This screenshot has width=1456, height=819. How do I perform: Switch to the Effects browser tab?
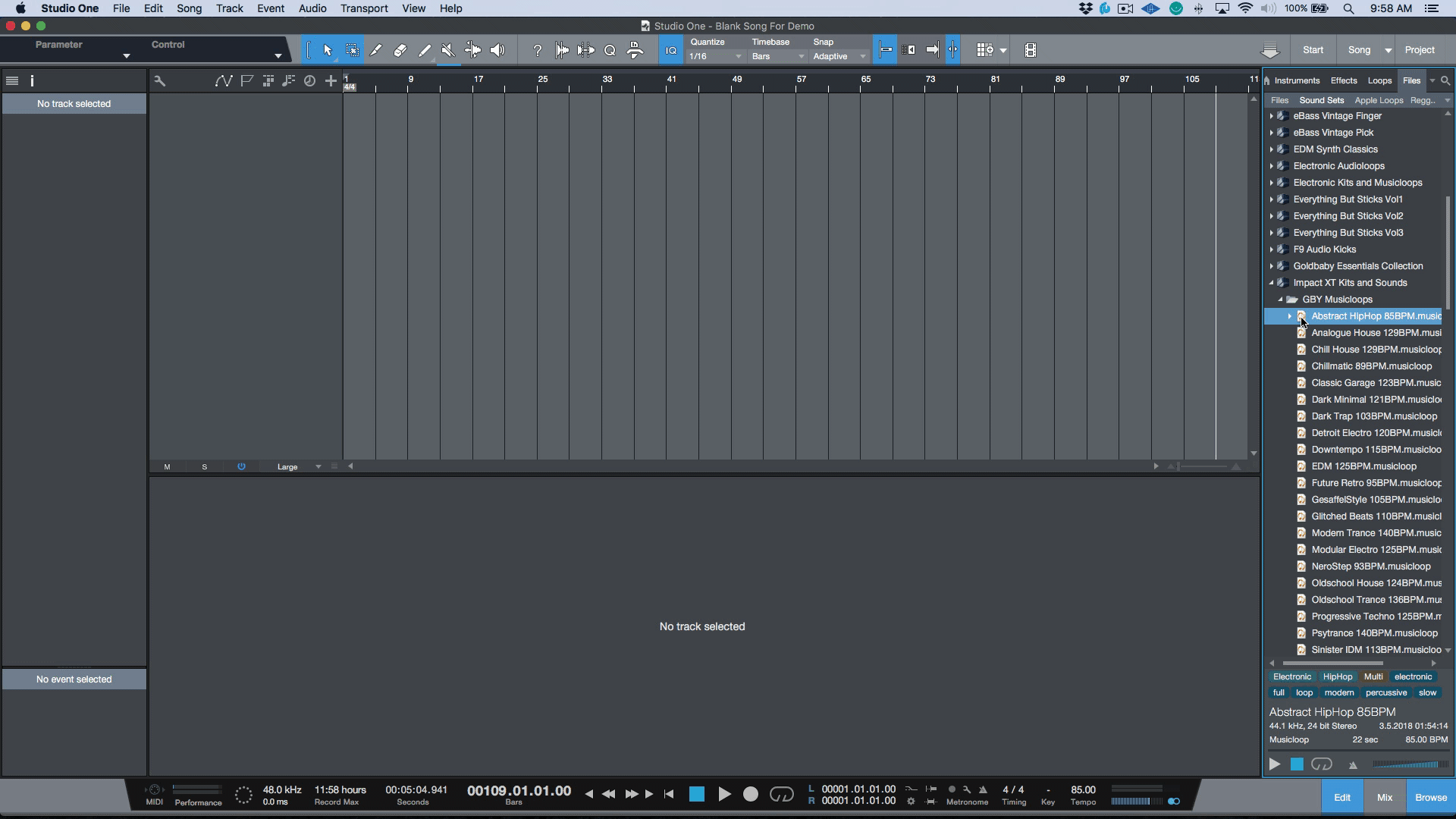pos(1344,80)
